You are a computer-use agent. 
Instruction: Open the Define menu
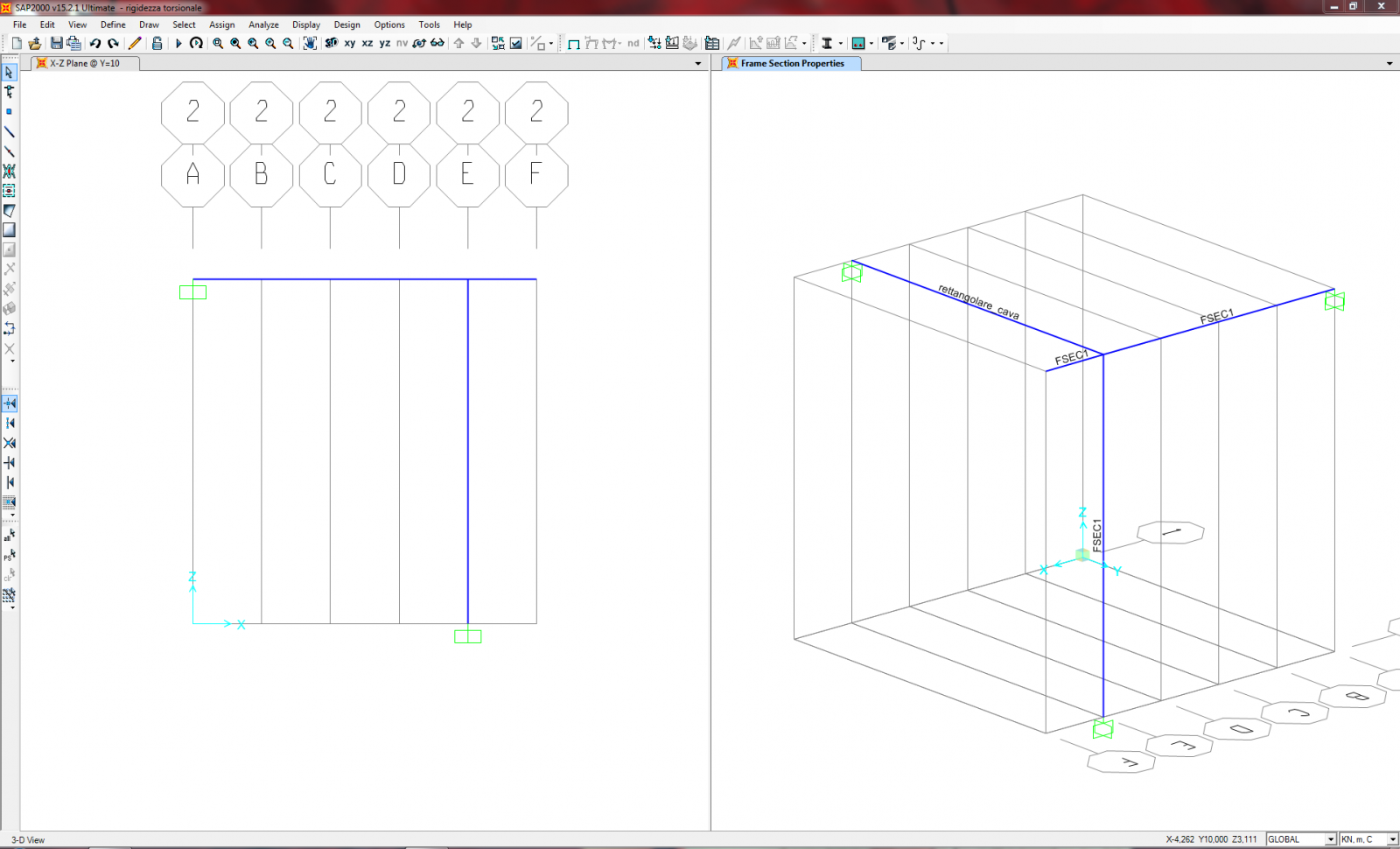click(113, 25)
